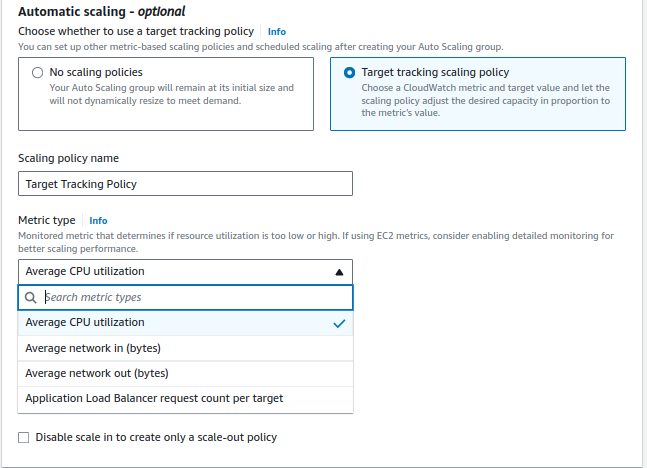Click the checkmark beside Average CPU utilization

339,323
